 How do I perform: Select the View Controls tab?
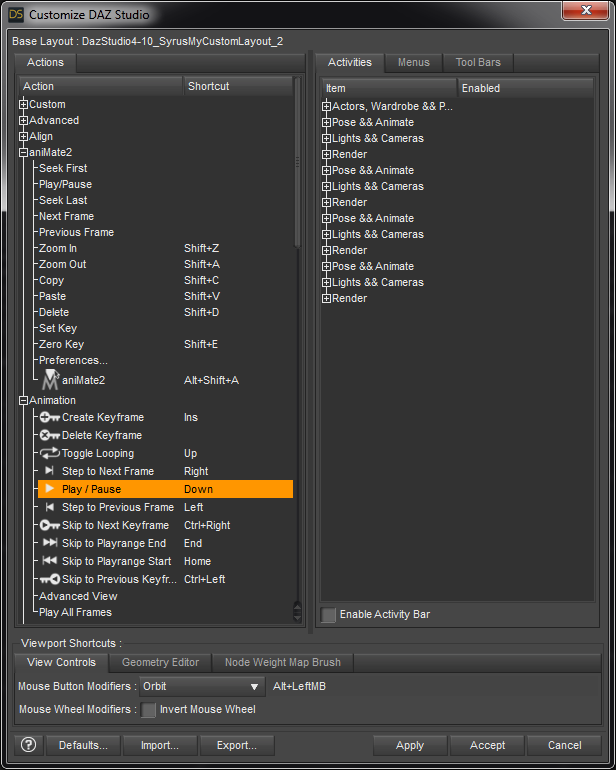pyautogui.click(x=61, y=662)
